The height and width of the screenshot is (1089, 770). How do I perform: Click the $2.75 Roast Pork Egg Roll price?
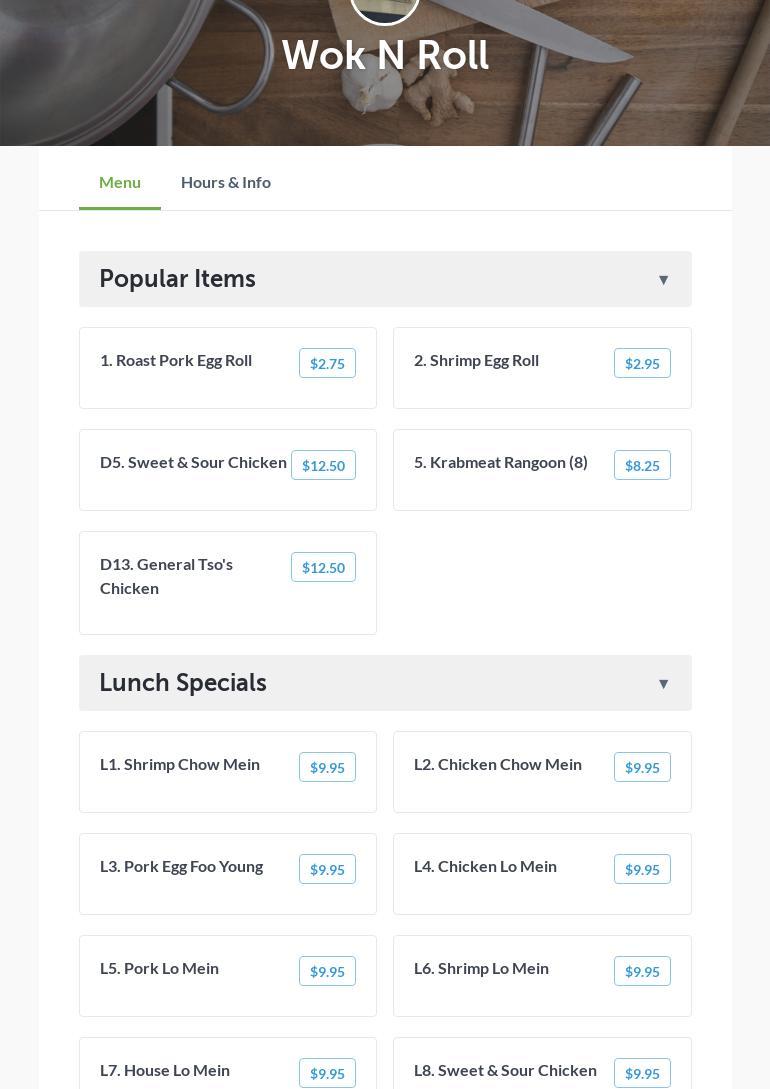[x=327, y=363]
